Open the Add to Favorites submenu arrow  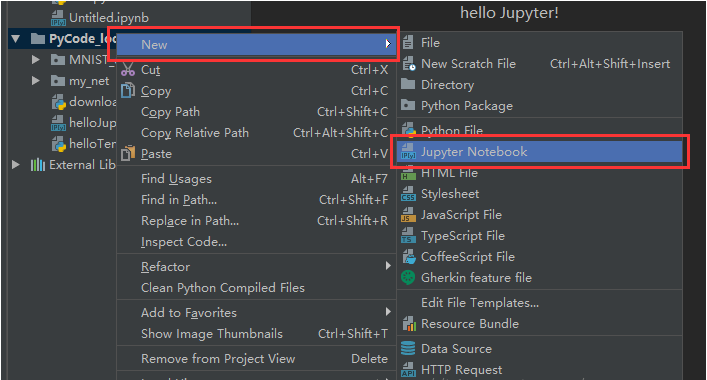tap(388, 311)
